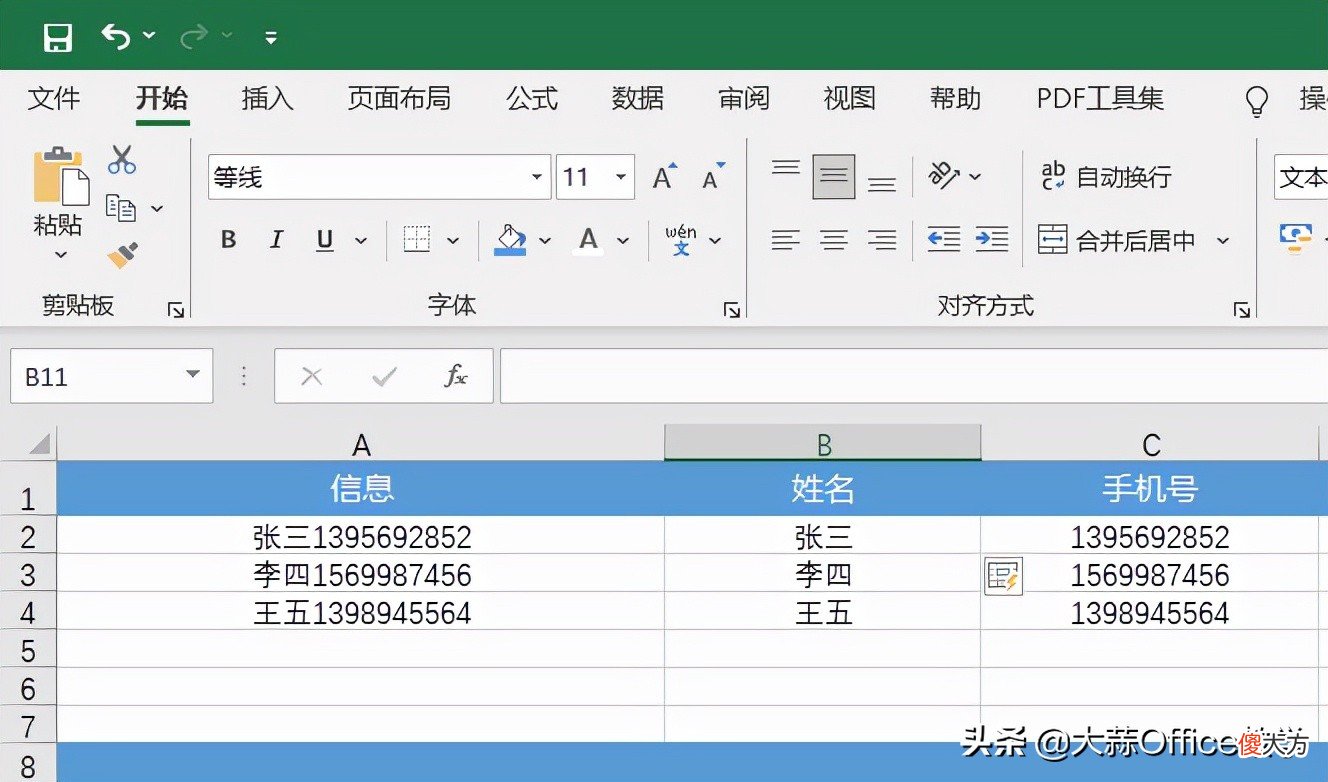Click the Format Painter brush icon
1328x782 pixels.
pos(122,256)
